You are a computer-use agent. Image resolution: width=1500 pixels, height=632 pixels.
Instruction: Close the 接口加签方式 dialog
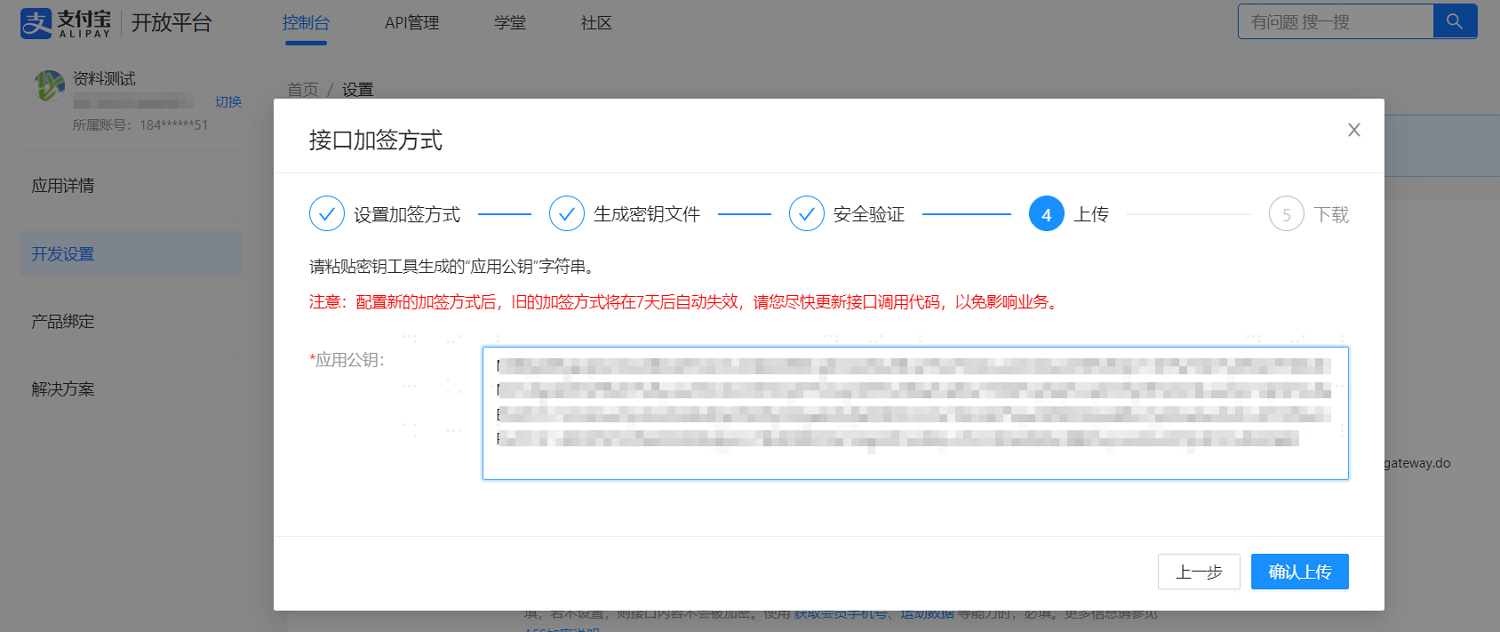click(1354, 130)
